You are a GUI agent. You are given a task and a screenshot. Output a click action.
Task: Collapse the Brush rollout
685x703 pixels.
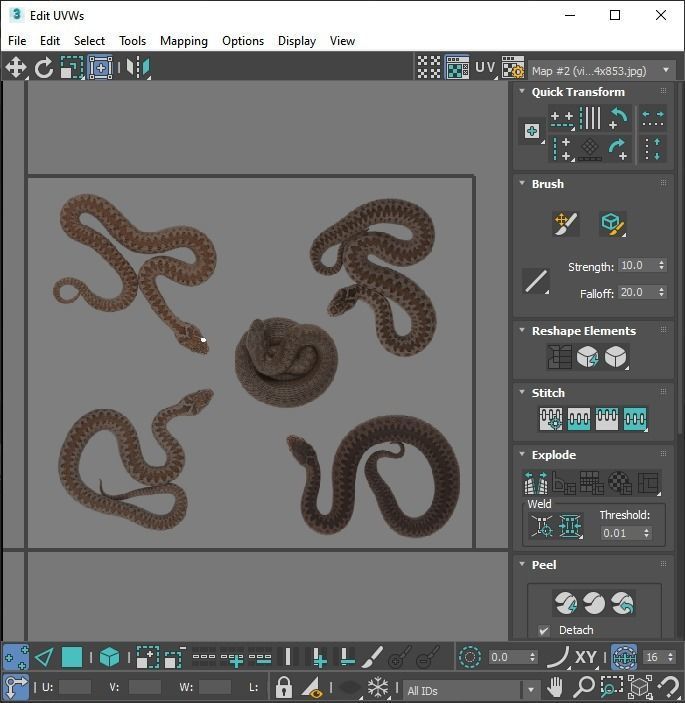click(x=522, y=183)
